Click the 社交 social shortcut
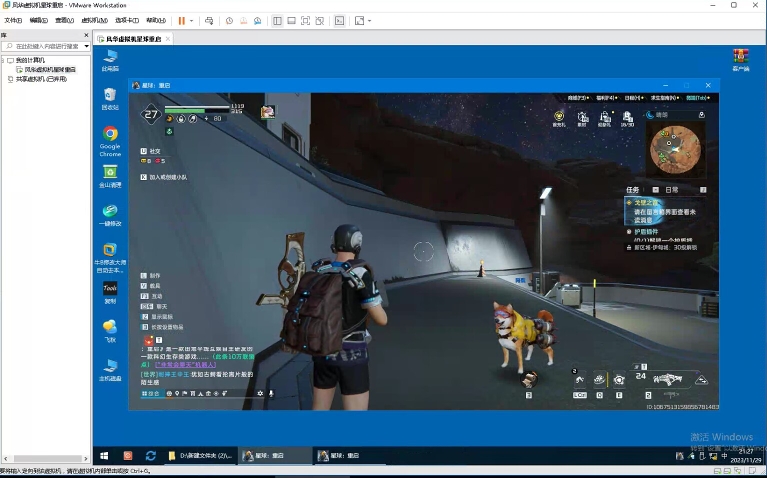 [151, 151]
